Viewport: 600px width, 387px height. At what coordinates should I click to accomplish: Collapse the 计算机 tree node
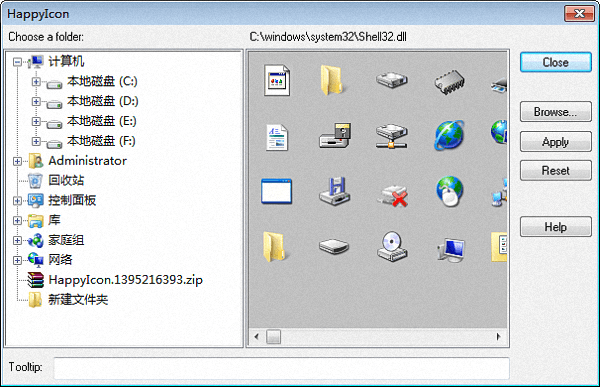(x=17, y=62)
